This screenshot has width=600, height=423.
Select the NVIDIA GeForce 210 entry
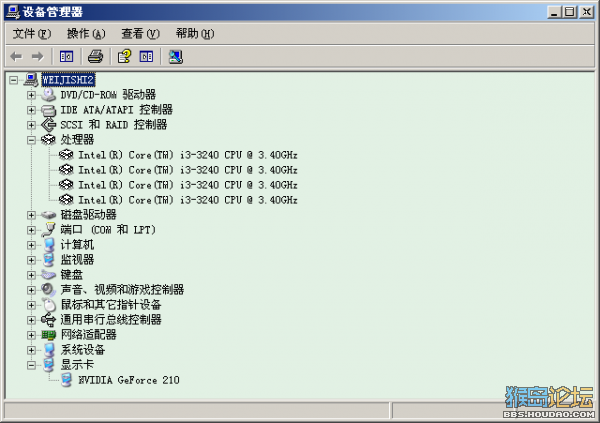[129, 380]
